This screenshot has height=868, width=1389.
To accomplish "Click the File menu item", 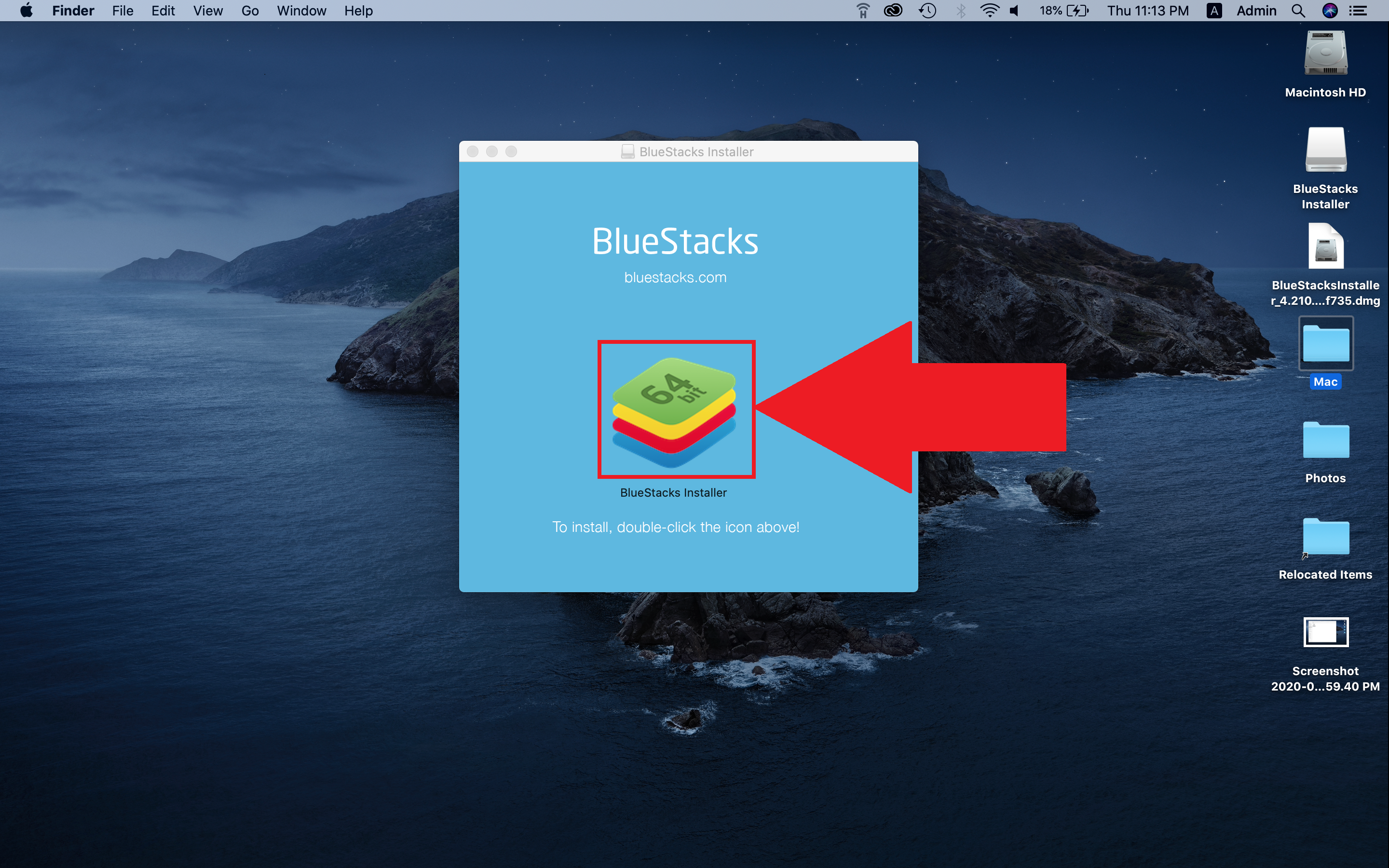I will pos(123,11).
